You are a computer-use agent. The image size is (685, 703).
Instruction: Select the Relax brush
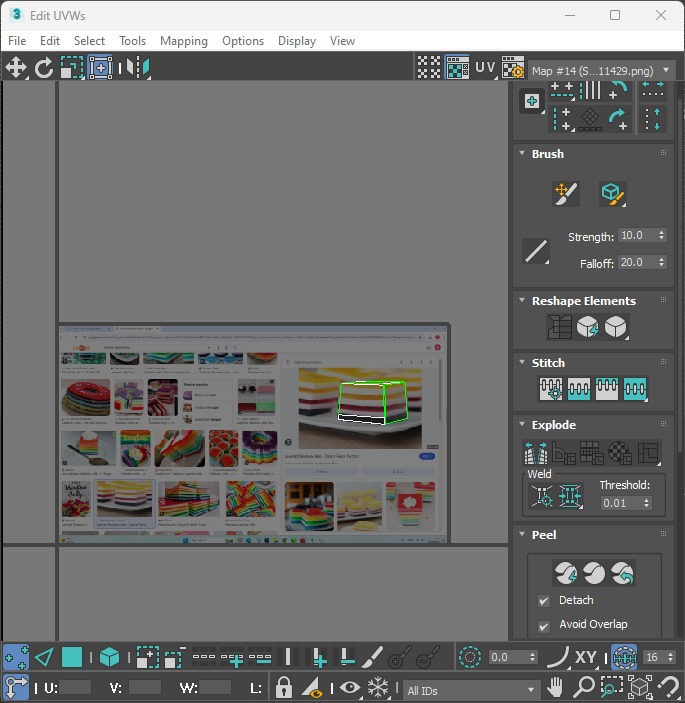pos(612,194)
